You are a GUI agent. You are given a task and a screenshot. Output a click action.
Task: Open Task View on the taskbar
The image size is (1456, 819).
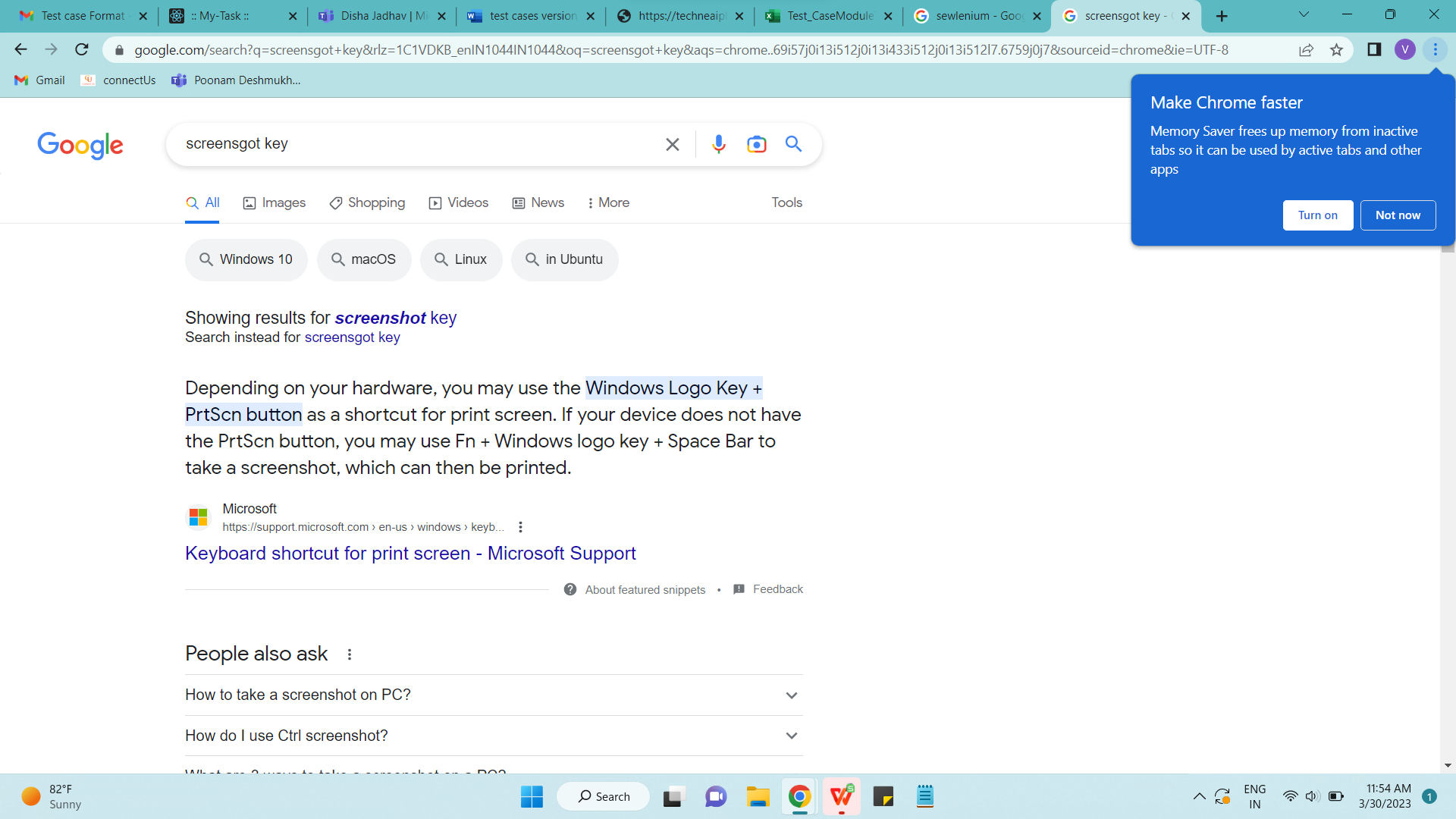(x=673, y=796)
